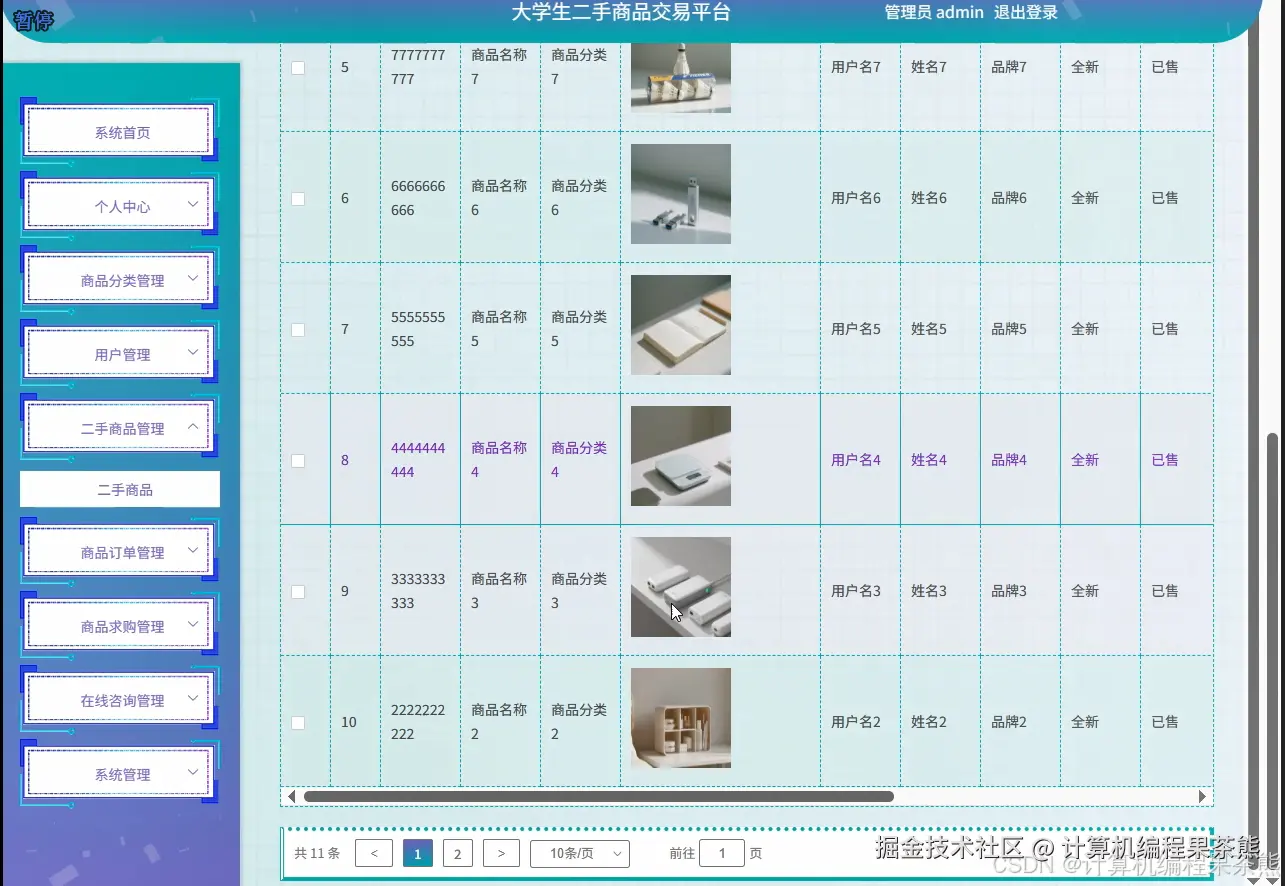Click the 前往 page number input
This screenshot has height=886, width=1285.
[721, 853]
